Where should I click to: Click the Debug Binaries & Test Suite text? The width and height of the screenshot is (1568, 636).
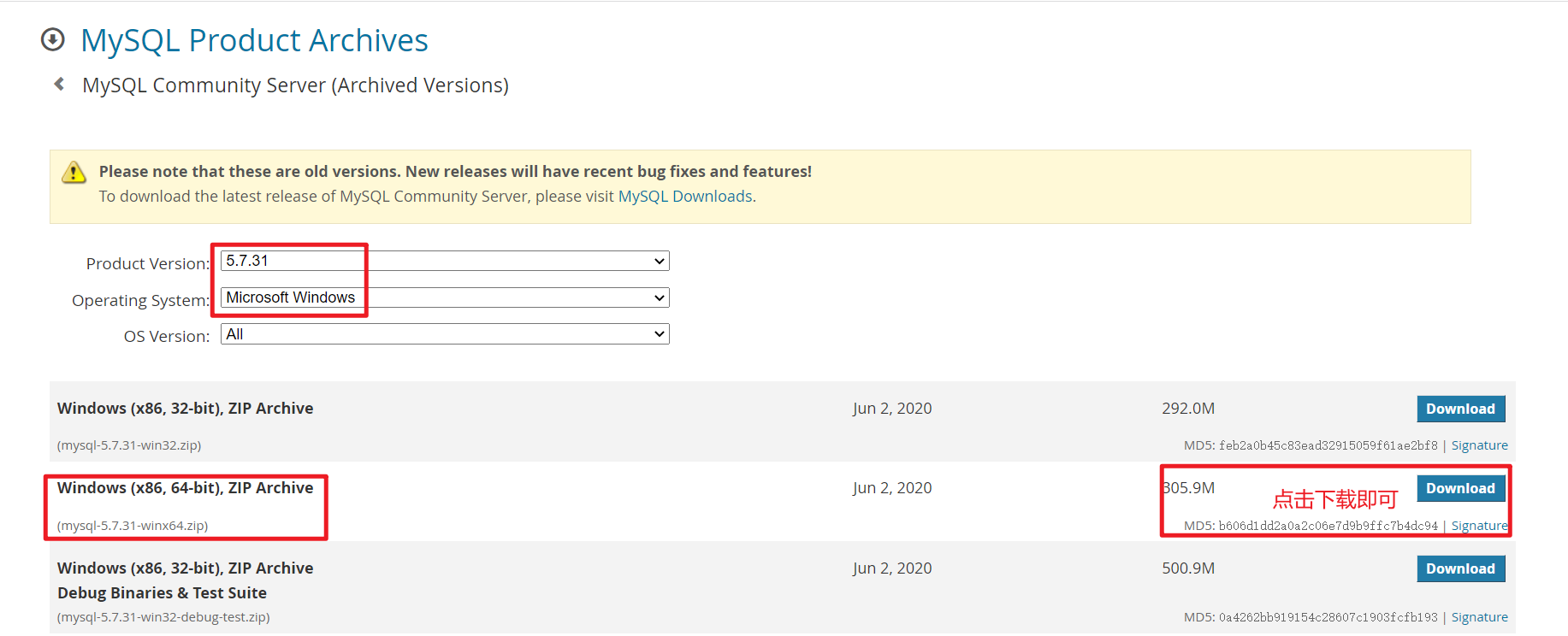tap(162, 593)
